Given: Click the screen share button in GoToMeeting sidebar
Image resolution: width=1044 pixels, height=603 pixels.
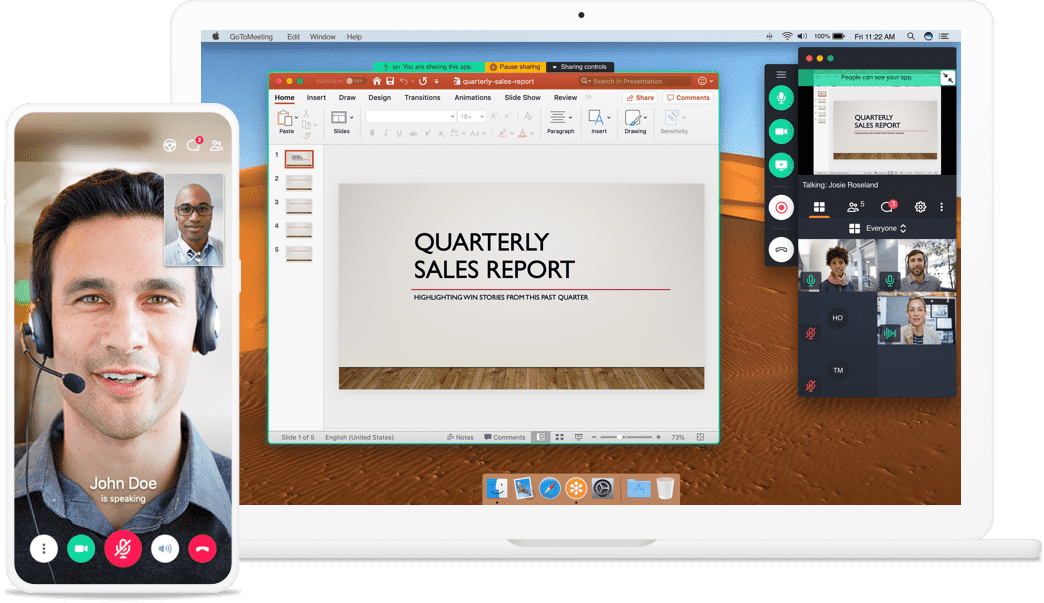Looking at the screenshot, I should point(781,165).
